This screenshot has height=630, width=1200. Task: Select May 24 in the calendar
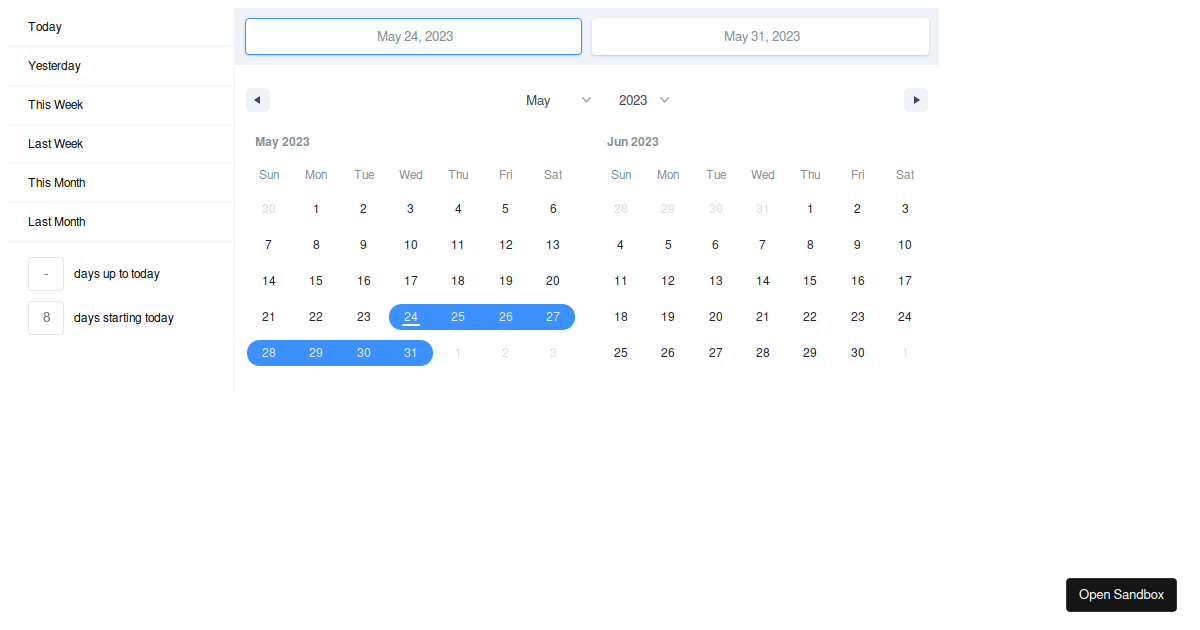(411, 317)
